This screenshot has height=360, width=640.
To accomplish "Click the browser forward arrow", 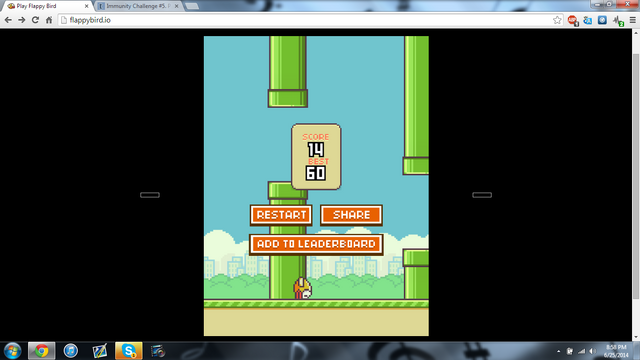I will pos(22,20).
